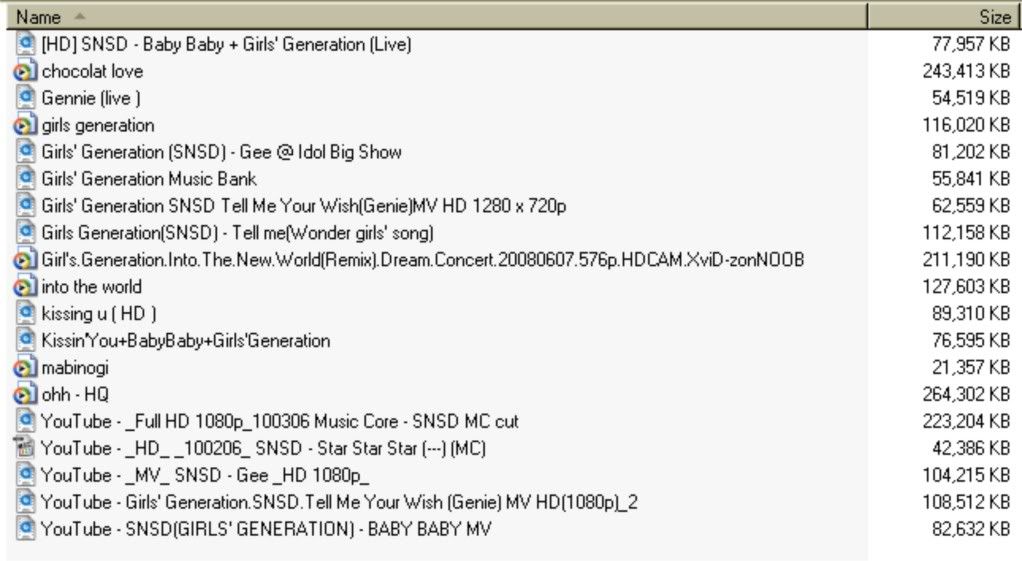Viewport: 1022px width, 561px height.
Task: Click the size value '104,215 KB'
Action: click(966, 475)
